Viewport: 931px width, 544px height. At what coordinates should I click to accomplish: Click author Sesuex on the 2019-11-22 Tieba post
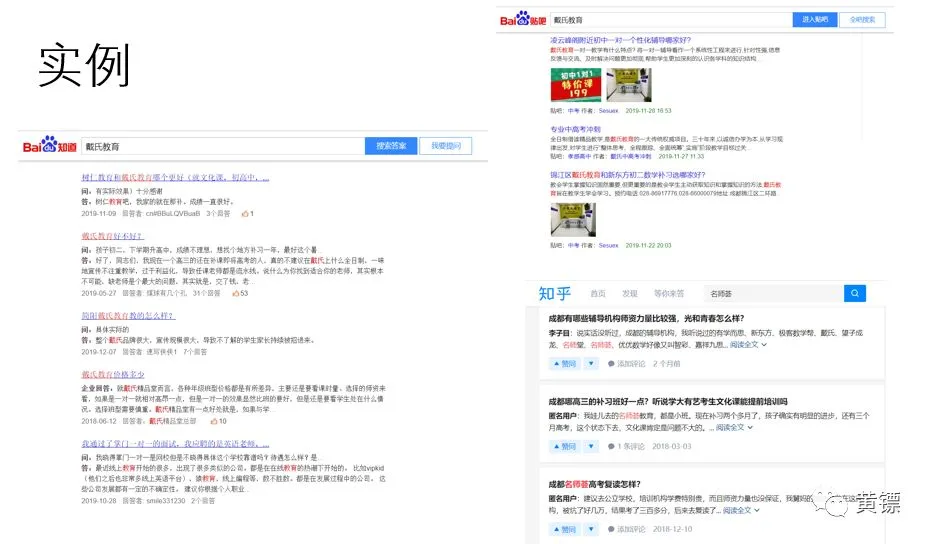pyautogui.click(x=608, y=245)
